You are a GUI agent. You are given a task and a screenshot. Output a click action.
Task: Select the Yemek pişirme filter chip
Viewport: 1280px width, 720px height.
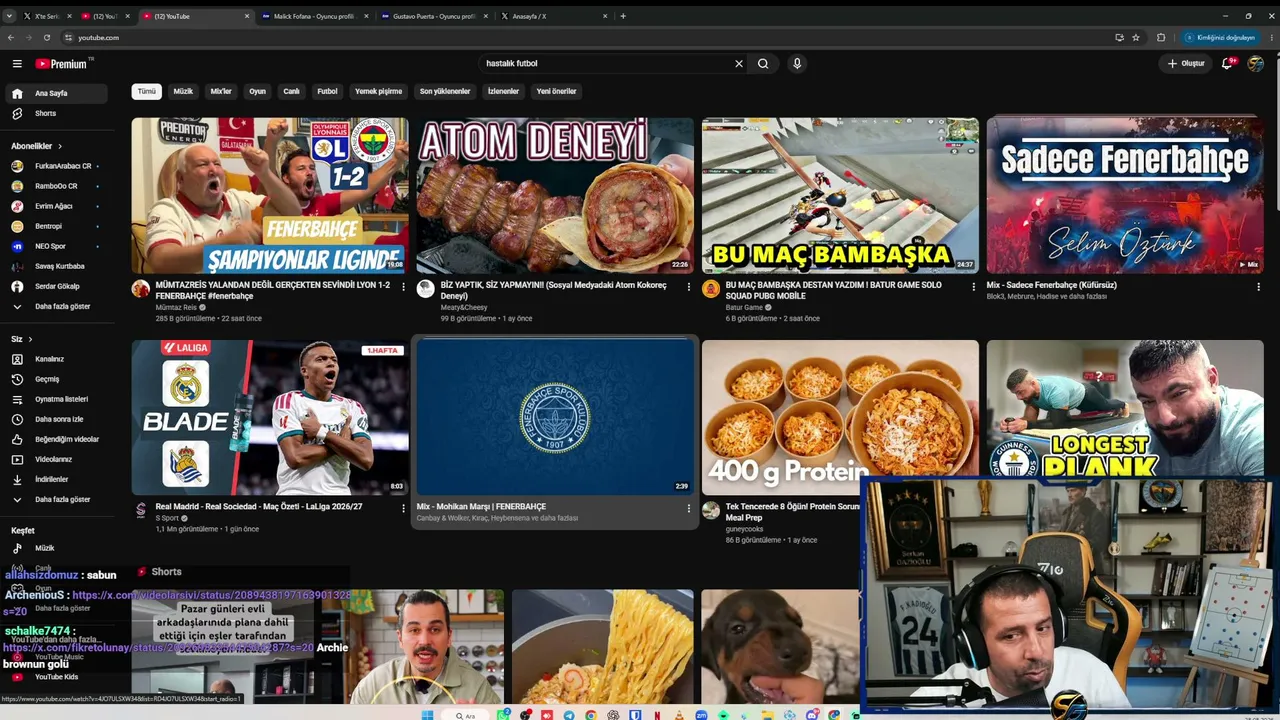379,91
